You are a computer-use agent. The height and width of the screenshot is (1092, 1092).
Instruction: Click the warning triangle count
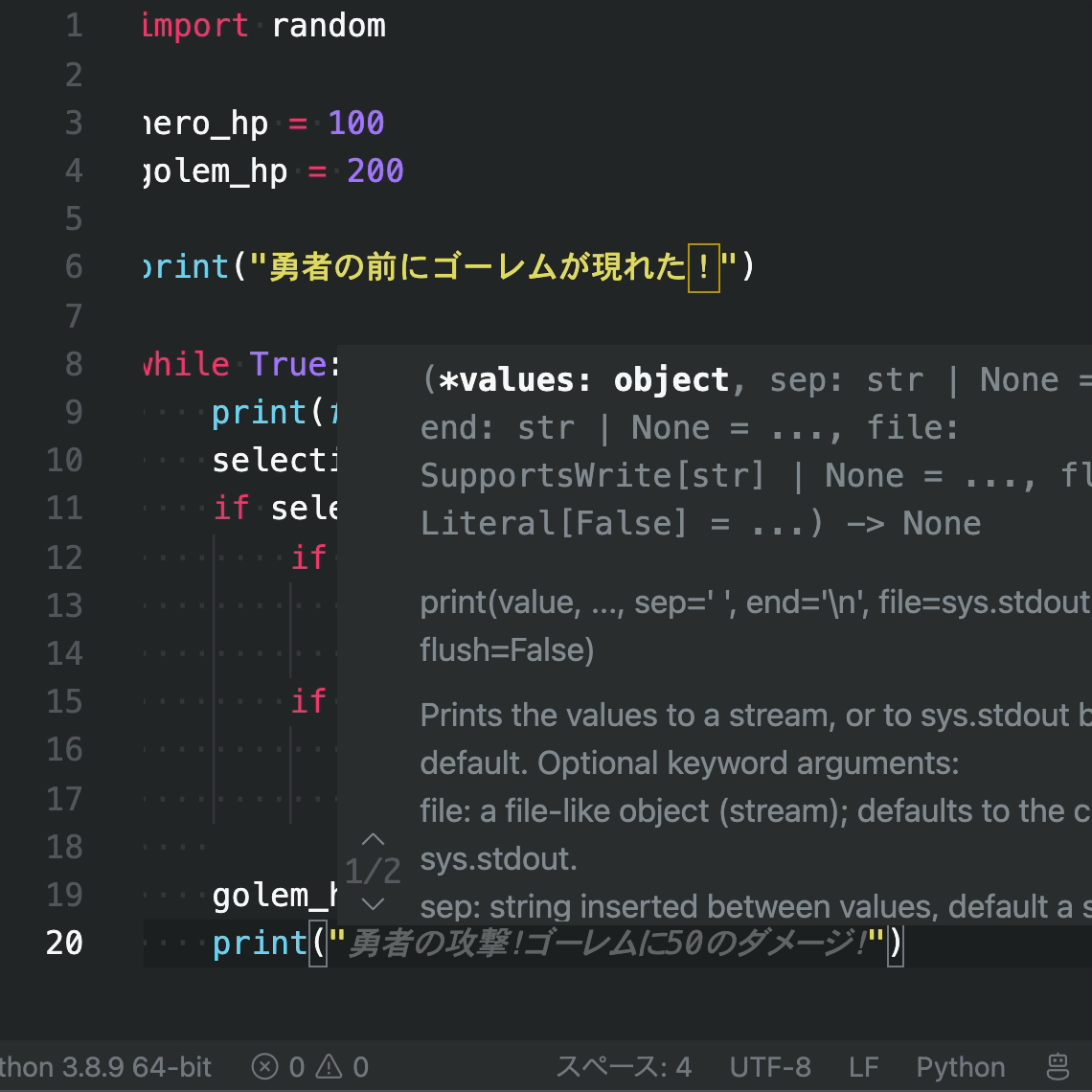click(342, 1067)
